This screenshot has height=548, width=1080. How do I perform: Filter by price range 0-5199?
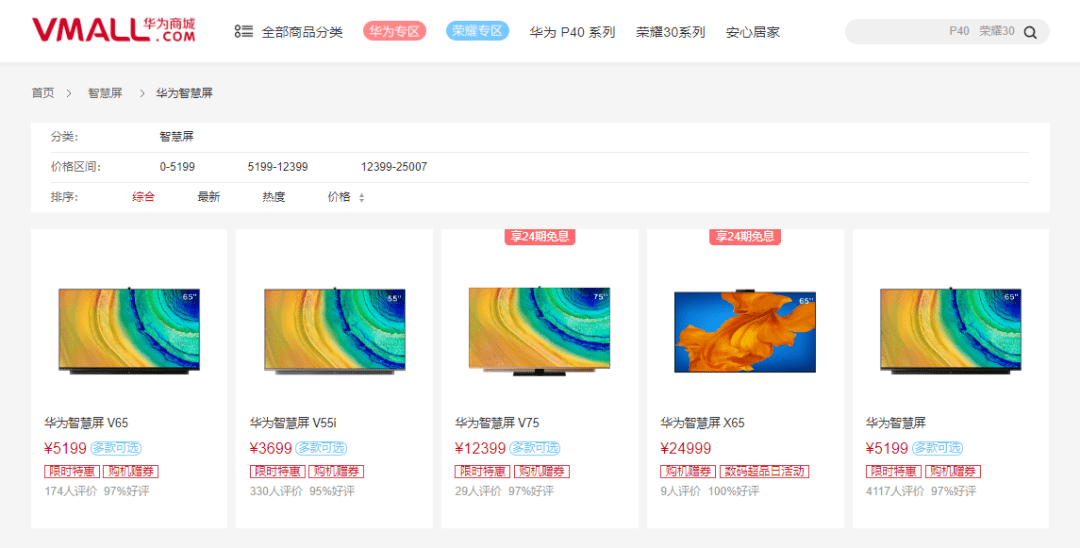coord(177,167)
